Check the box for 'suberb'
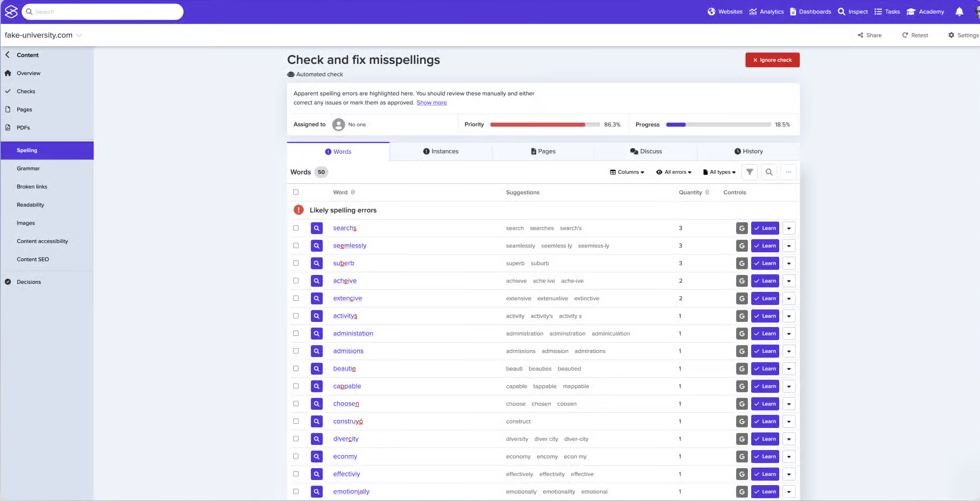The height and width of the screenshot is (501, 980). (296, 263)
